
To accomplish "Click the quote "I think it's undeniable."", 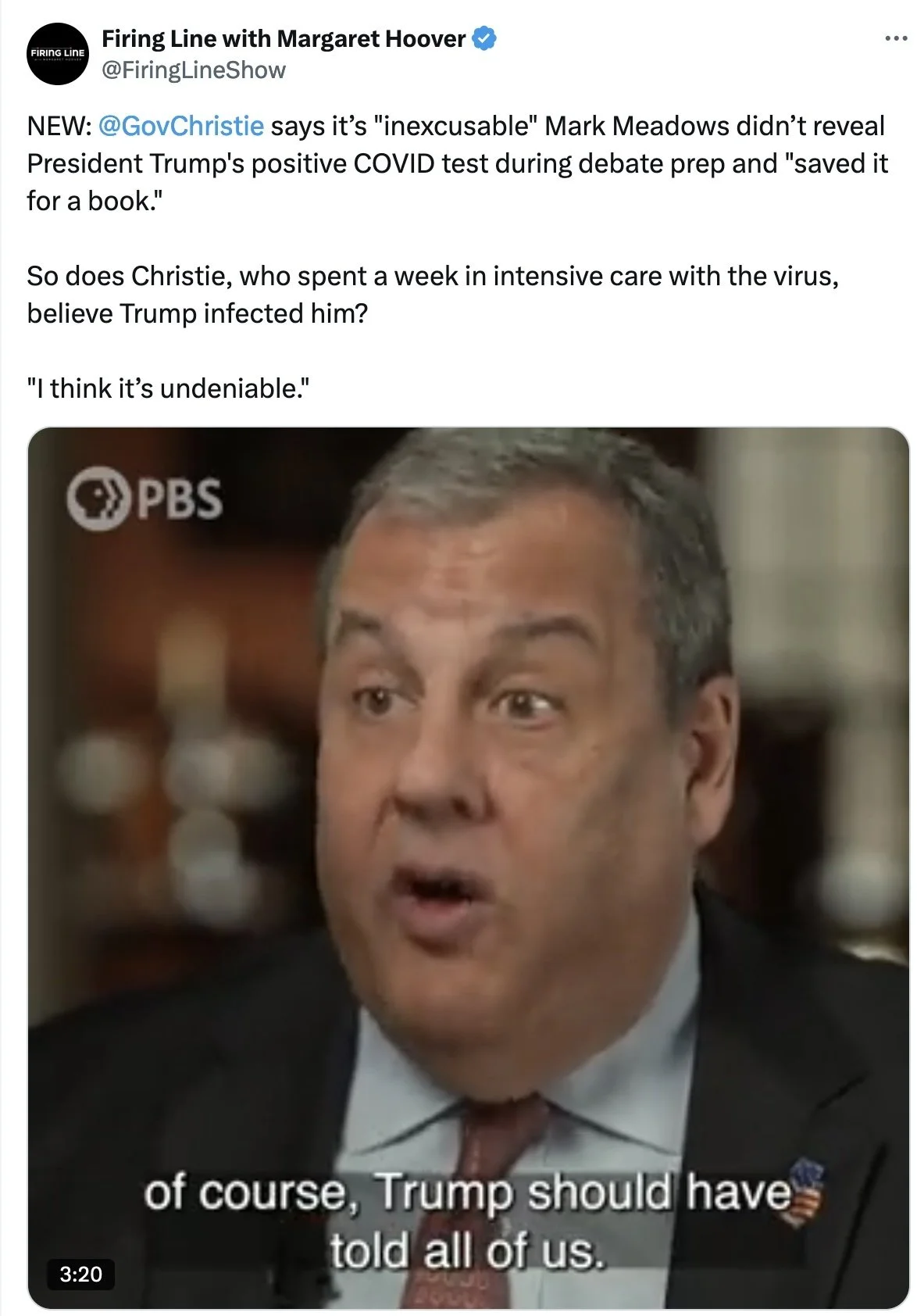I will 168,388.
